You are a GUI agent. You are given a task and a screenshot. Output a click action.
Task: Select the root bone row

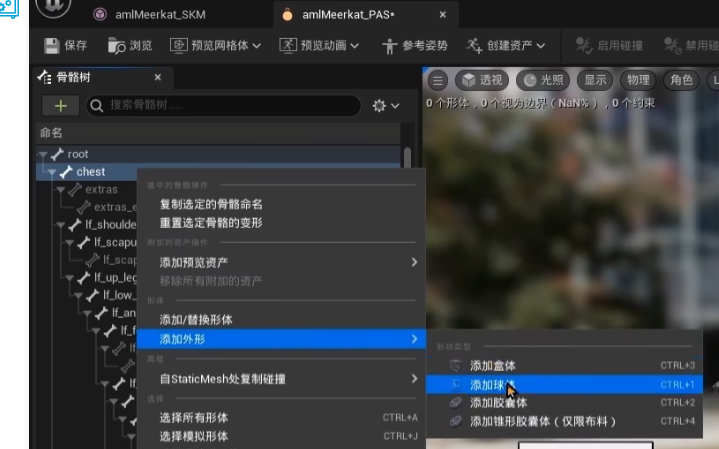click(x=218, y=154)
